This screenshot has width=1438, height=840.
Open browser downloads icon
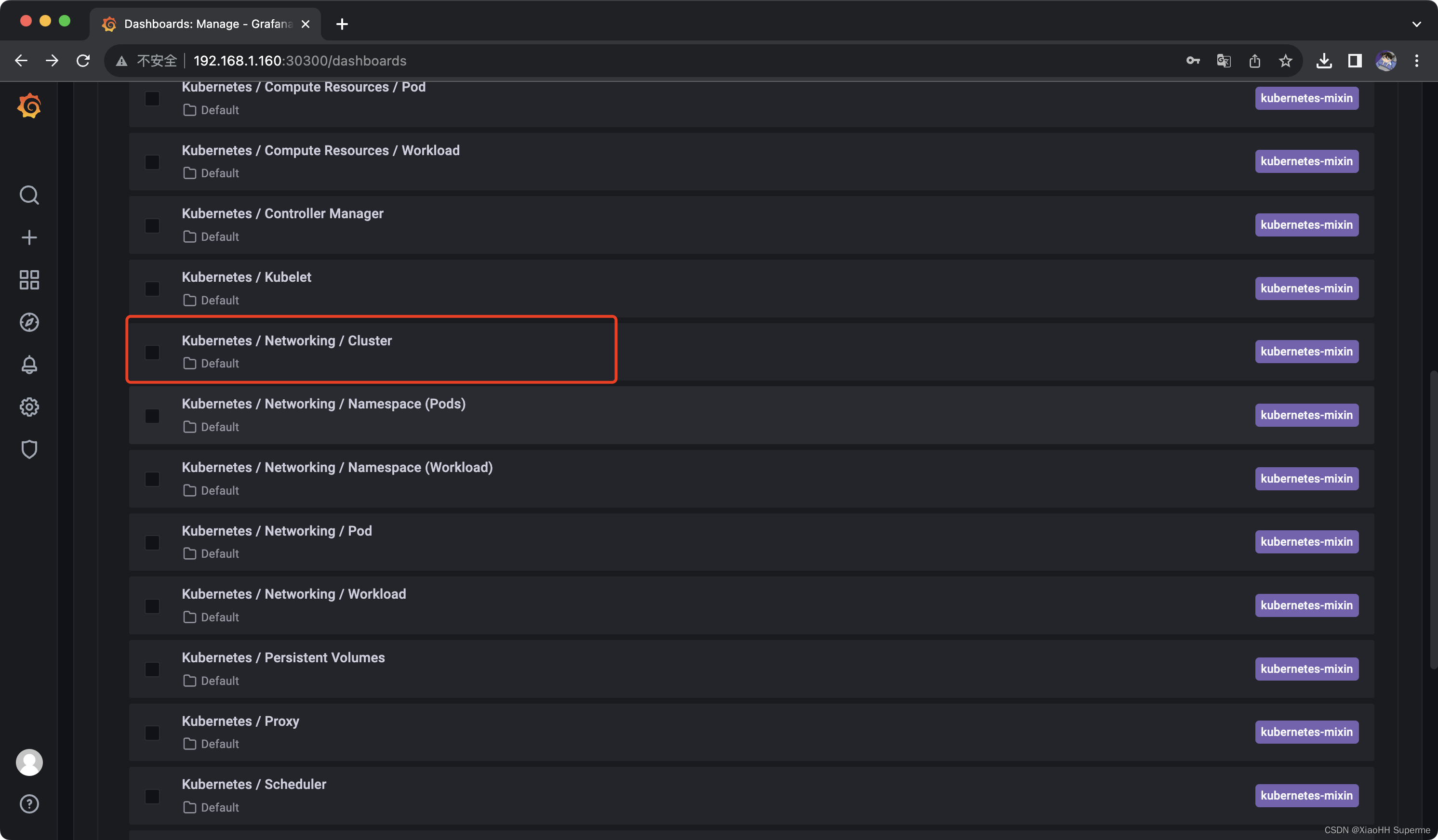(x=1324, y=61)
